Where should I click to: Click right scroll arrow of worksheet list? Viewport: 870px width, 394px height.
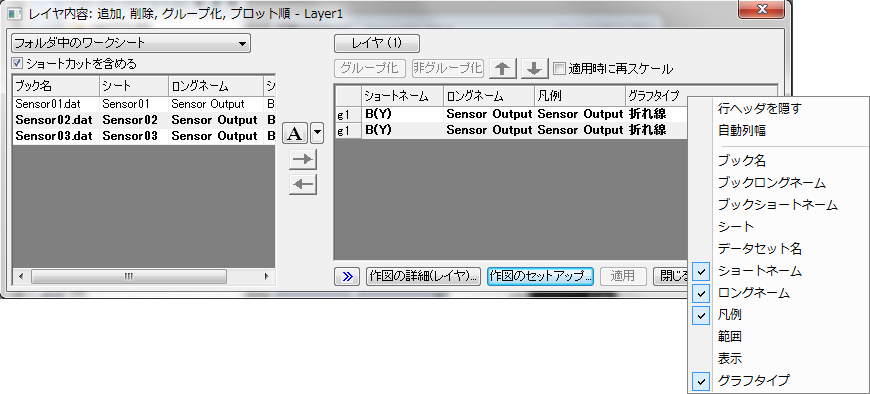click(x=266, y=276)
